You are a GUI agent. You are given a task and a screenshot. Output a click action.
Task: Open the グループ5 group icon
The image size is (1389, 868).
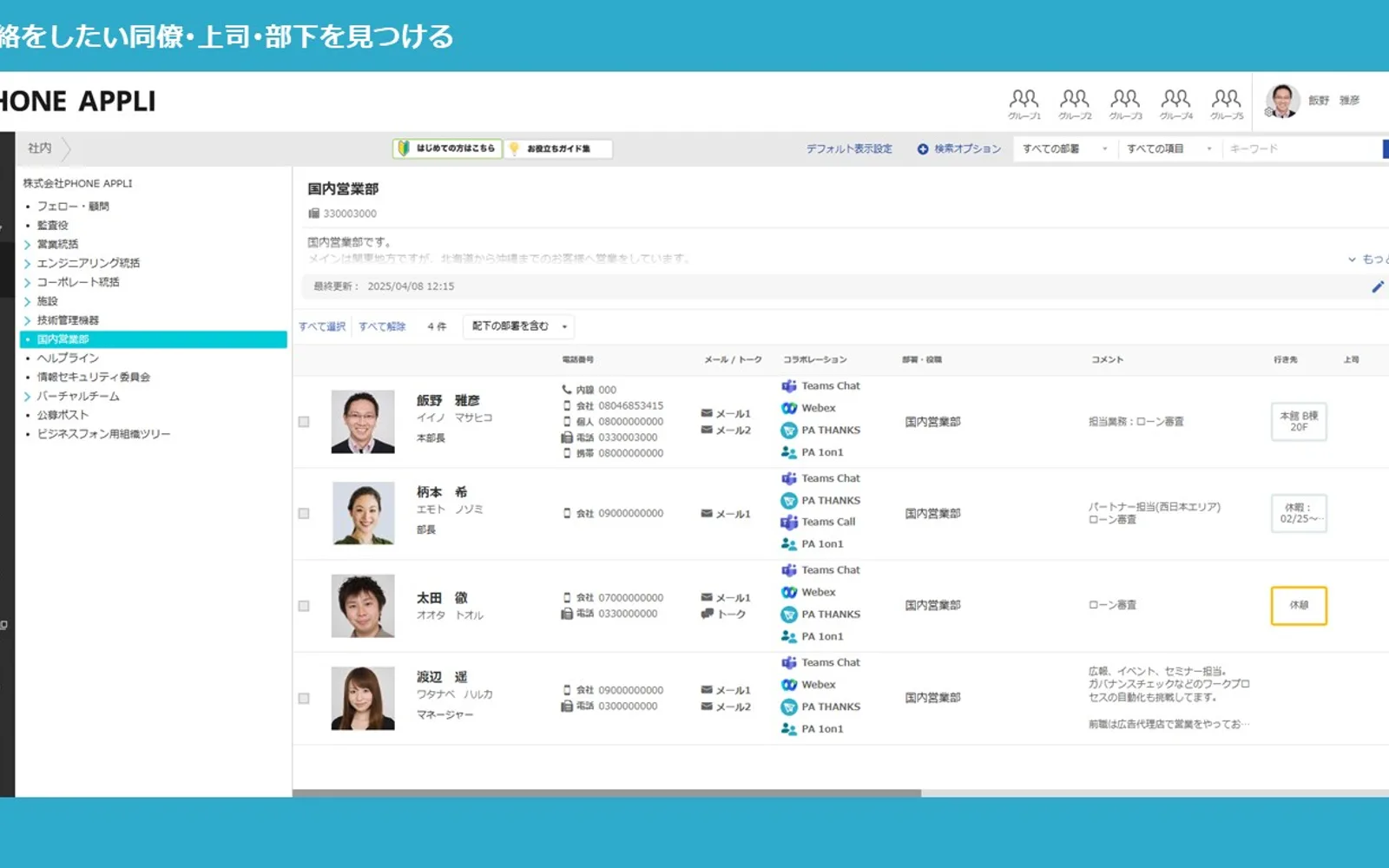(1227, 103)
